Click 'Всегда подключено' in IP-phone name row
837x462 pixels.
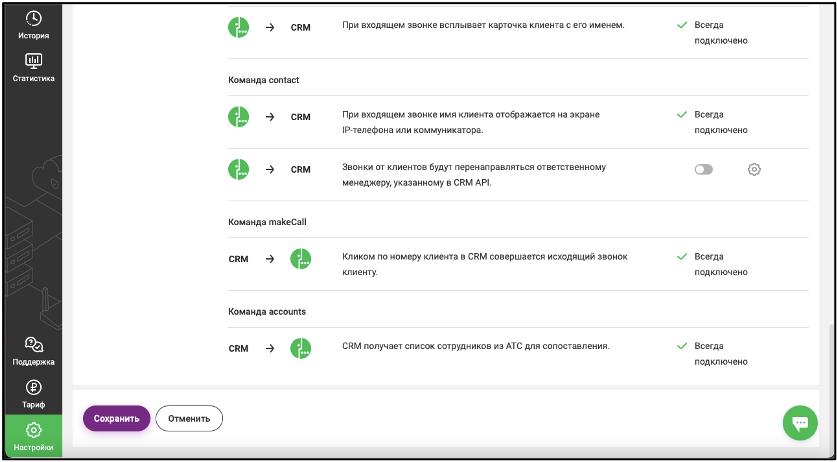pos(721,122)
